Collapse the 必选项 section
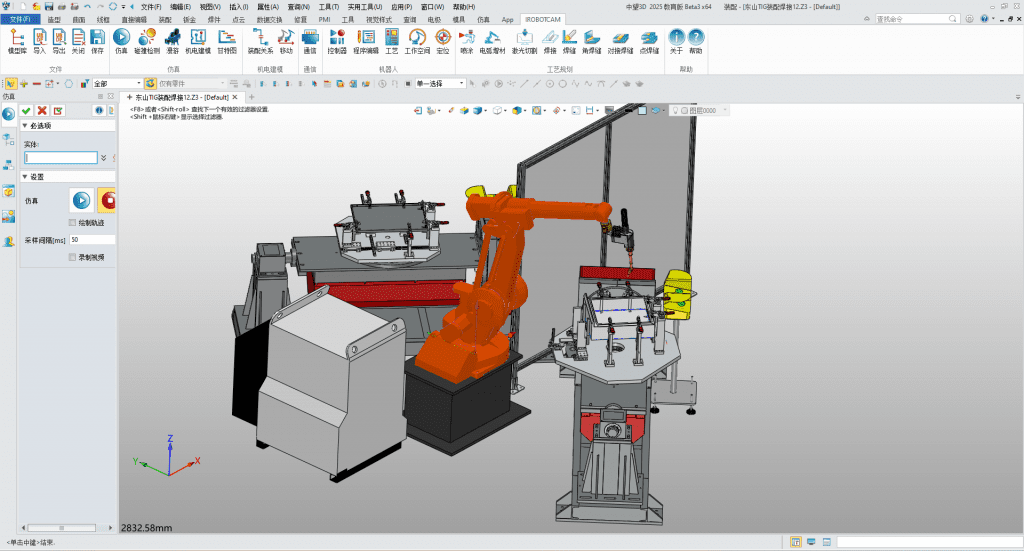The height and width of the screenshot is (551, 1024). pyautogui.click(x=25, y=126)
